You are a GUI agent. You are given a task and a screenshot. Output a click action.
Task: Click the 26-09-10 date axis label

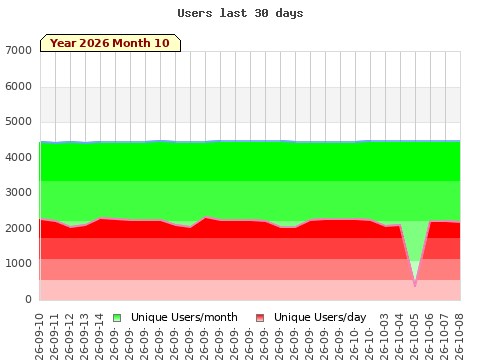pos(39,336)
